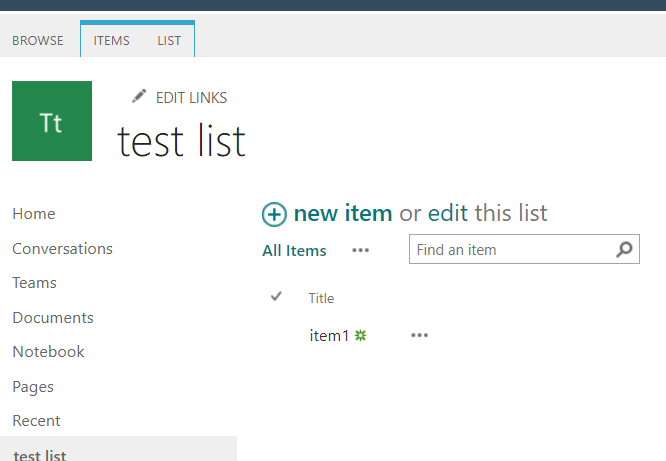
Task: Go to Home in left navigation
Action: (34, 214)
